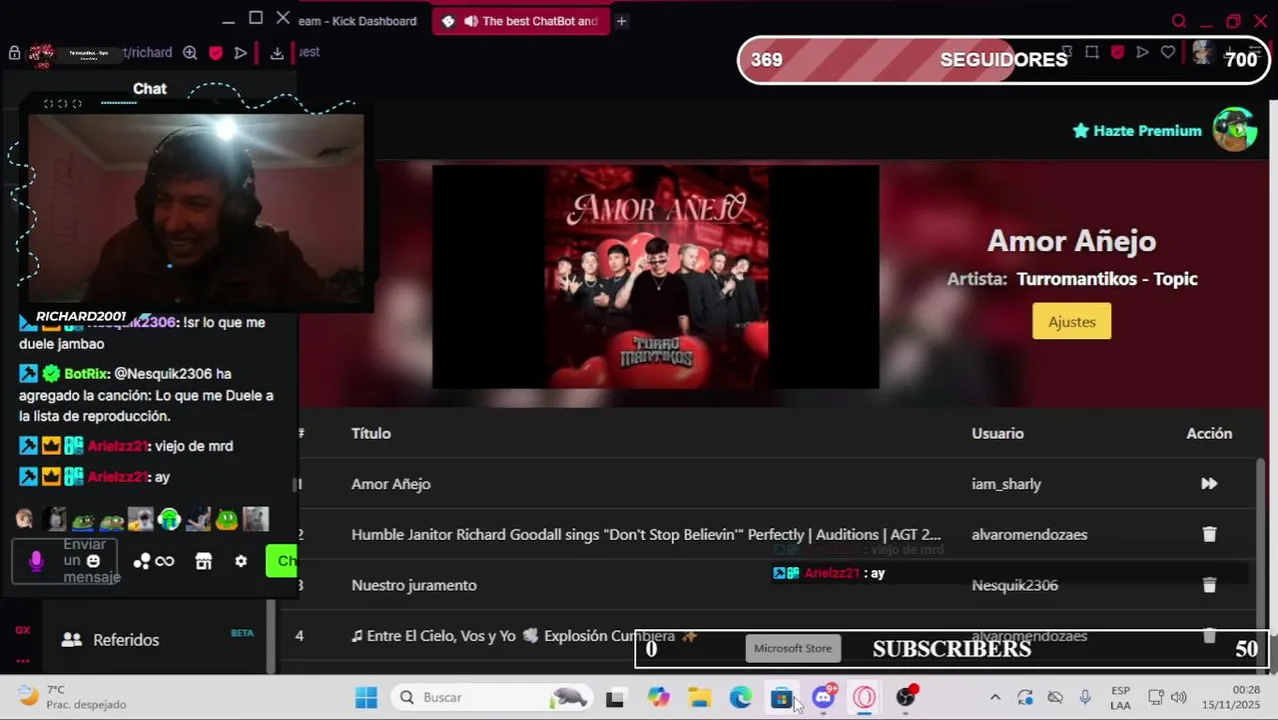Click user alvaromendozaes on the Humble Janitor row
The width and height of the screenshot is (1278, 720).
tap(1029, 534)
